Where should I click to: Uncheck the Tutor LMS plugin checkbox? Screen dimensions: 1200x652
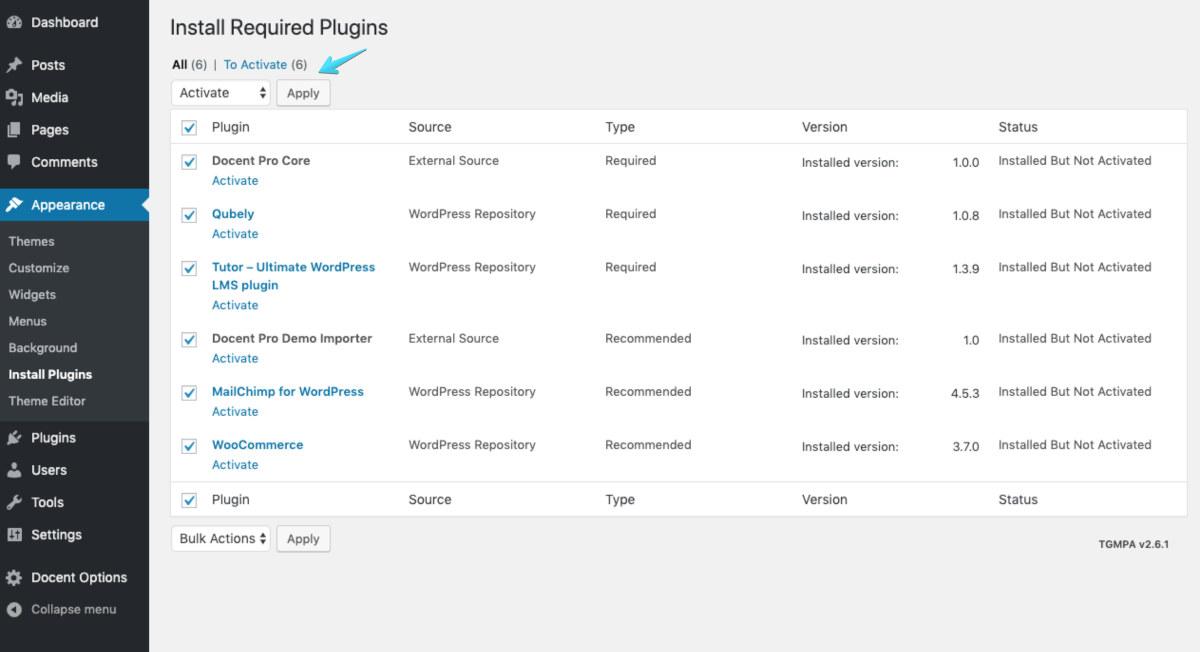[x=189, y=268]
